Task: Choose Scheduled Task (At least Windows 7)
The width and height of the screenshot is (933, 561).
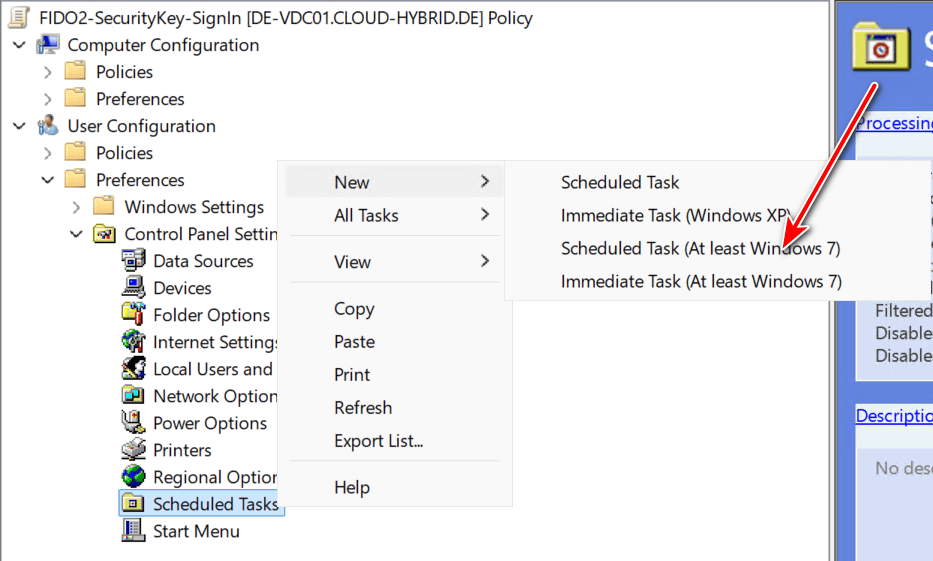Action: tap(700, 248)
